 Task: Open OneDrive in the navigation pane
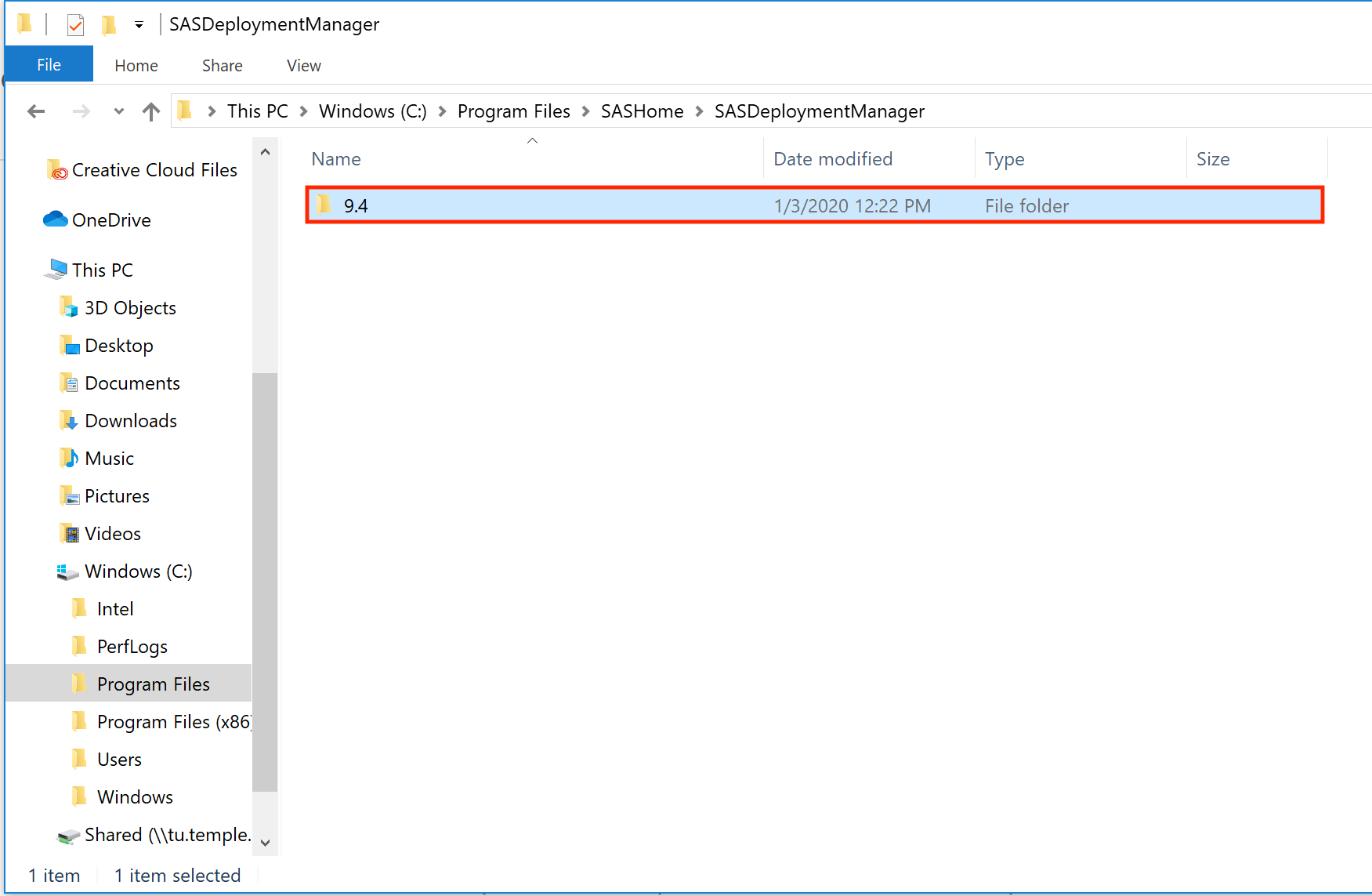tap(111, 220)
